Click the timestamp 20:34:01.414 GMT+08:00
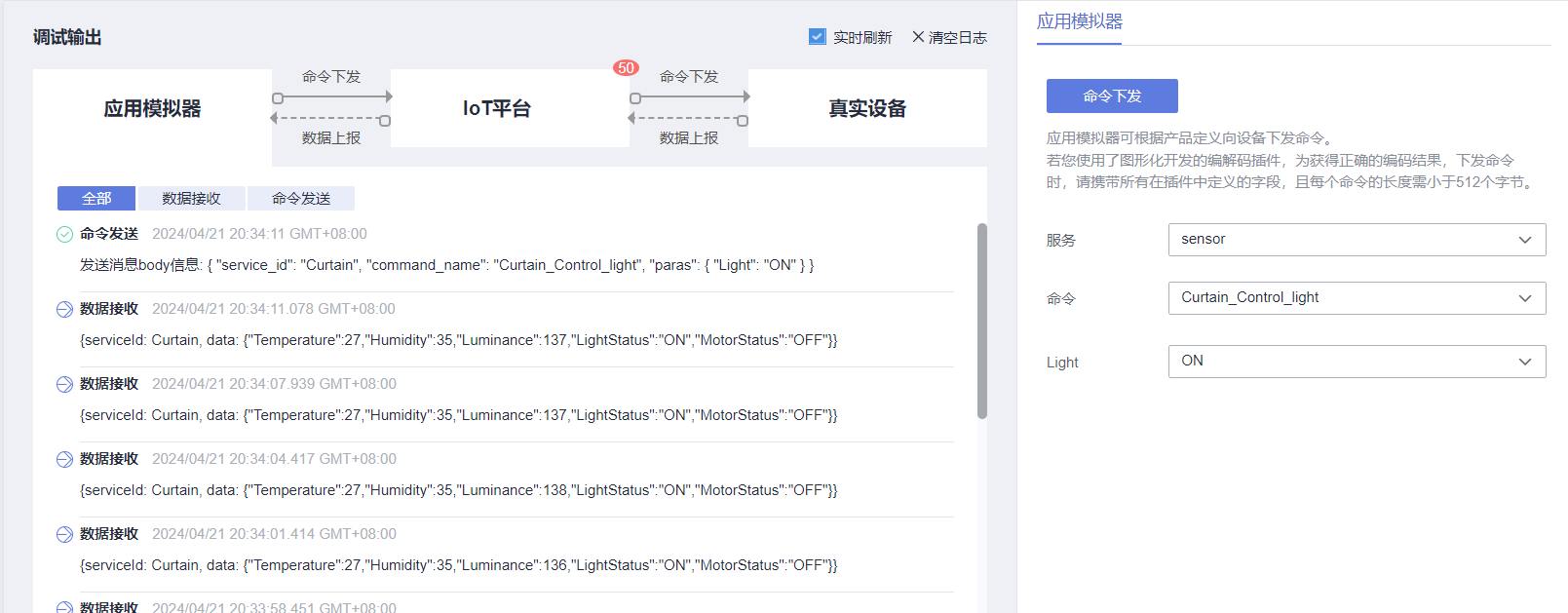The width and height of the screenshot is (1568, 613). pyautogui.click(x=274, y=534)
